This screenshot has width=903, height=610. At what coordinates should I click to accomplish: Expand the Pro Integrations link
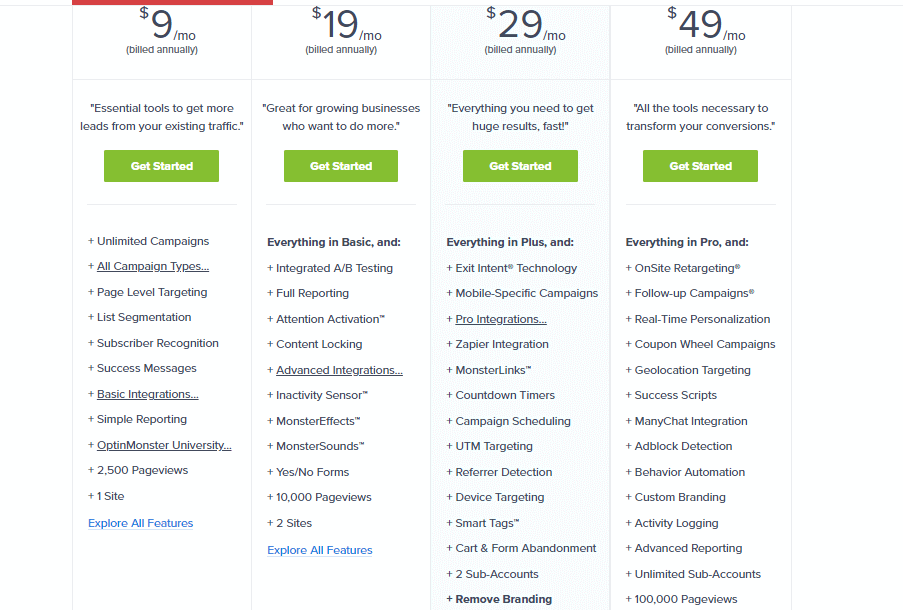tap(501, 318)
